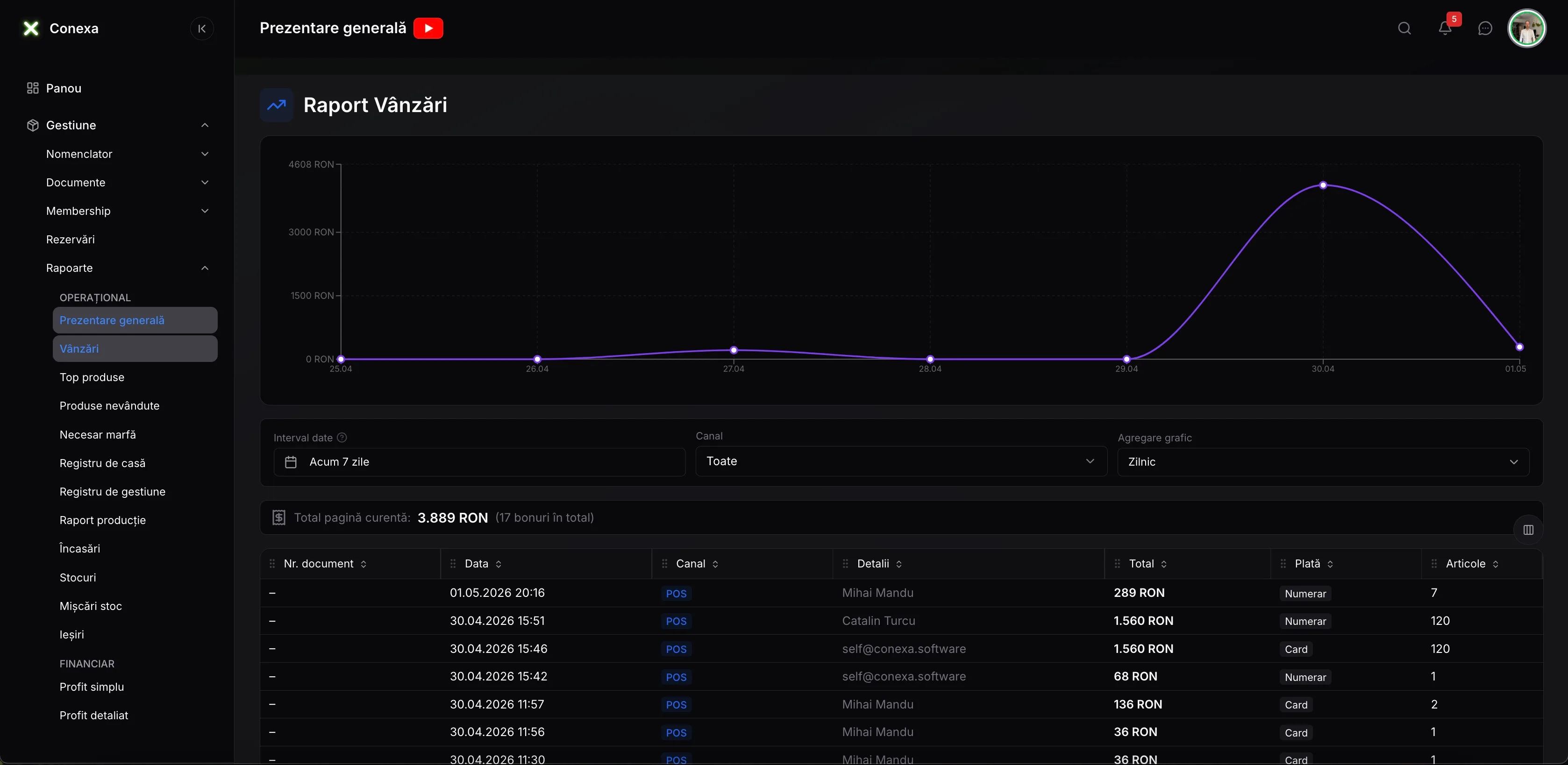Sort table by Total column arrows

pyautogui.click(x=1164, y=564)
